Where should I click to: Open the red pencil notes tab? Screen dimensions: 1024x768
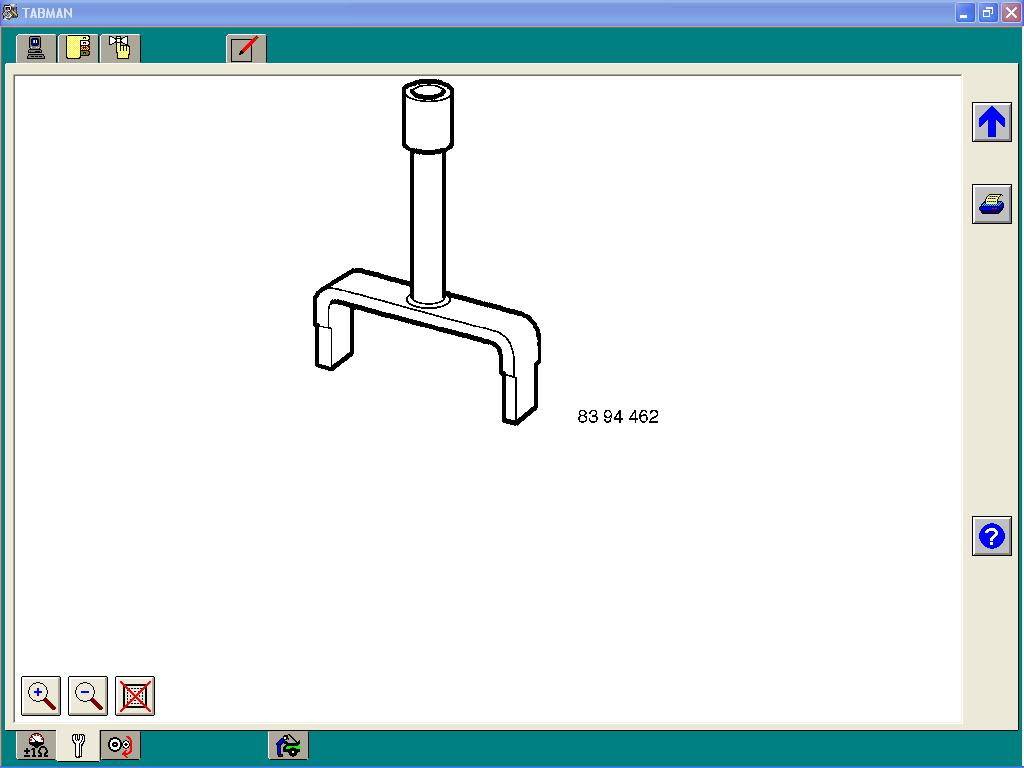pos(246,48)
